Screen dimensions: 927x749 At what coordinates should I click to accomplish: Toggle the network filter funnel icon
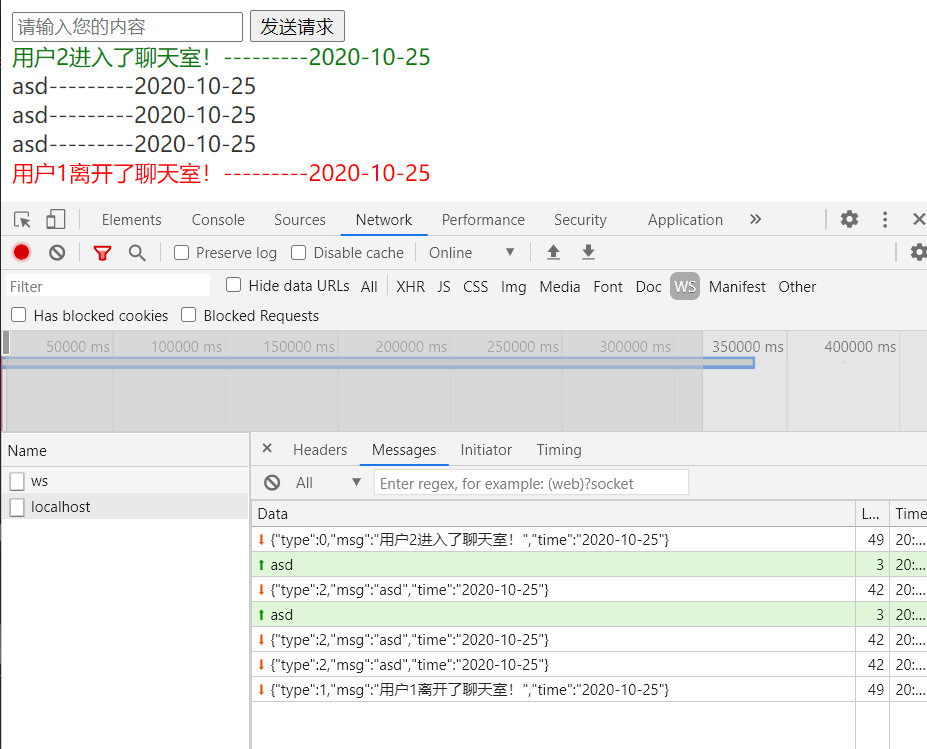(x=102, y=252)
